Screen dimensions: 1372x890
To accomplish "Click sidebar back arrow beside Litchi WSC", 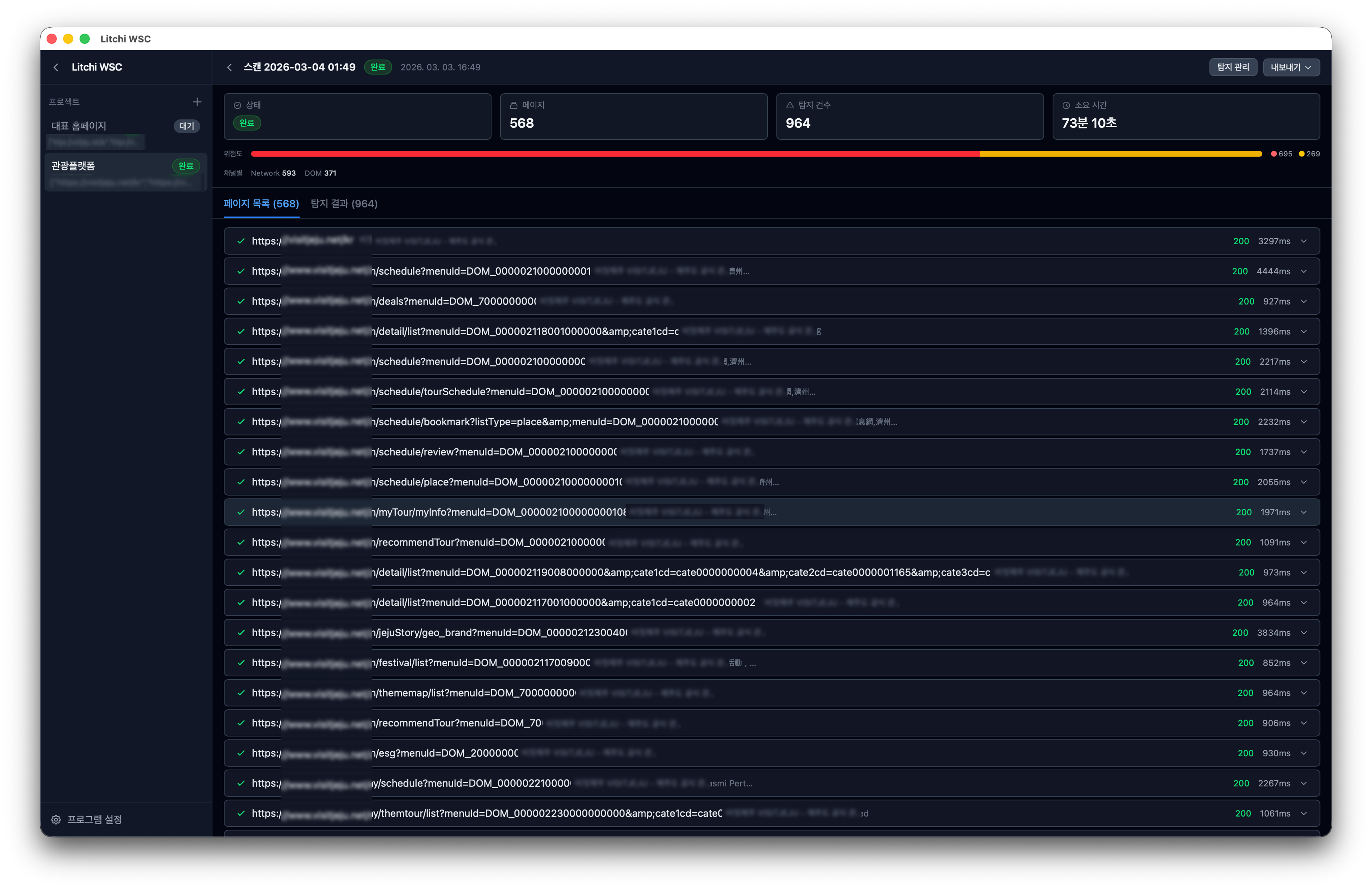I will [56, 68].
